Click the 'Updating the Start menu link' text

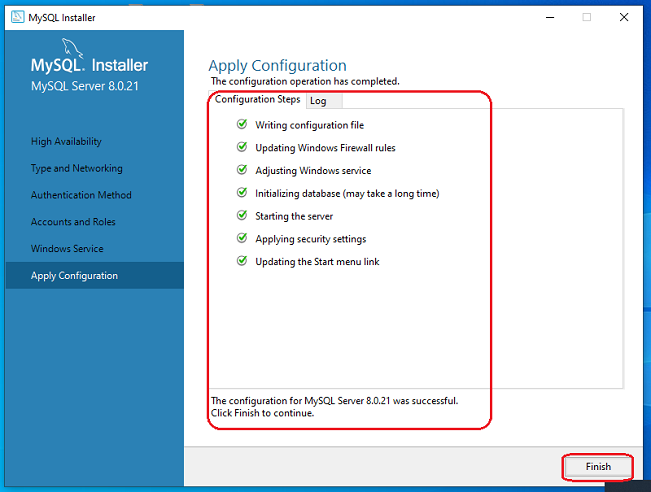[x=317, y=262]
